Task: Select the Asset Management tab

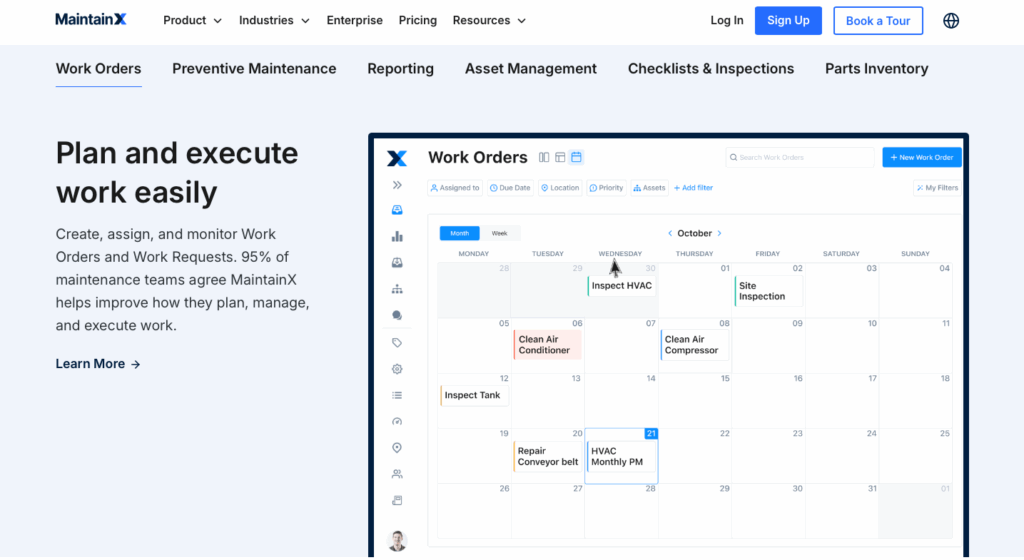Action: [x=531, y=69]
